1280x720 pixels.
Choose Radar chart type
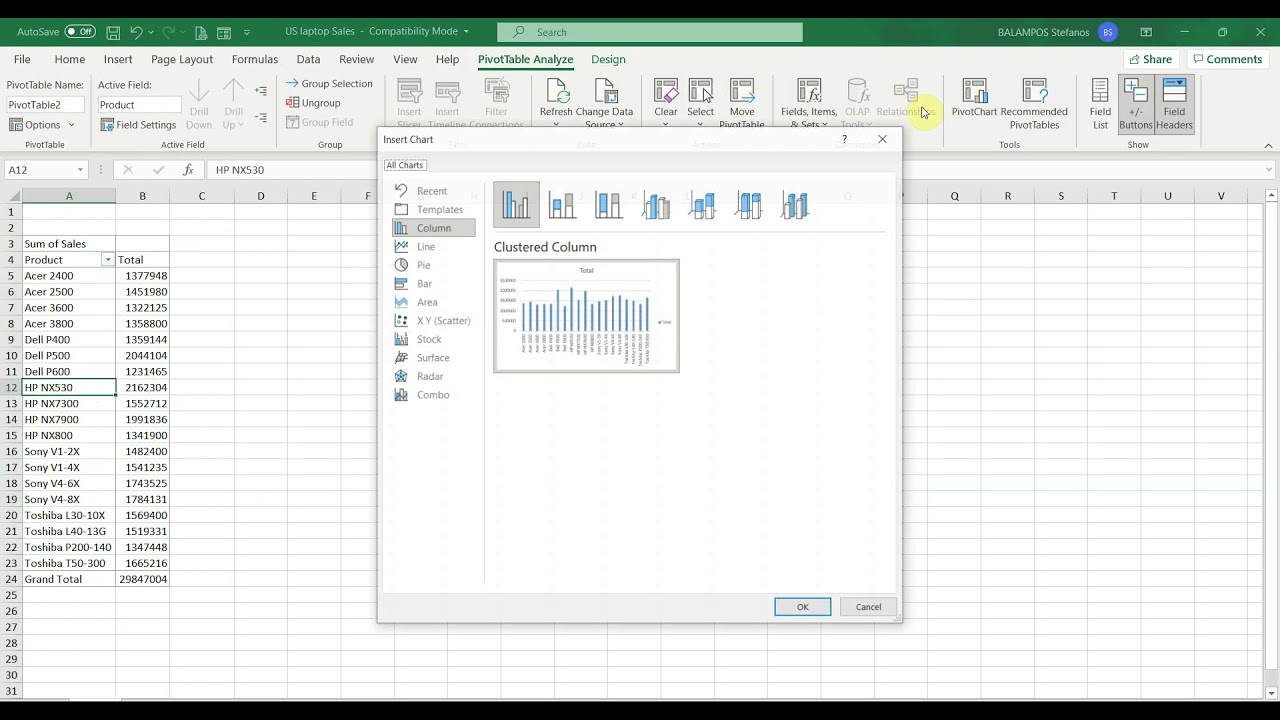coord(430,377)
